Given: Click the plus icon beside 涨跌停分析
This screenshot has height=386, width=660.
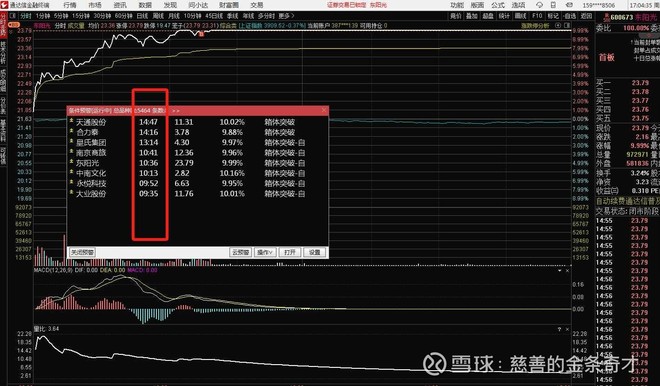Looking at the screenshot, I should (558, 26).
